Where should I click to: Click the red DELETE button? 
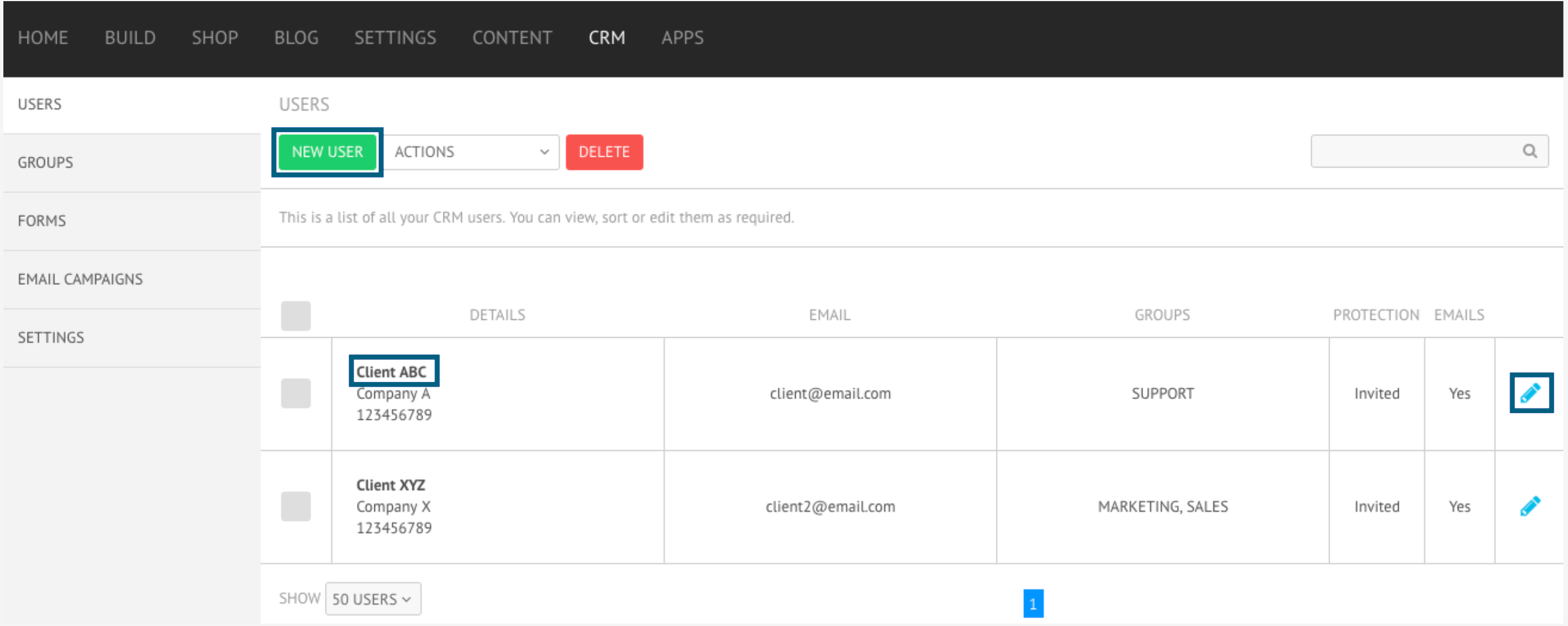tap(604, 152)
